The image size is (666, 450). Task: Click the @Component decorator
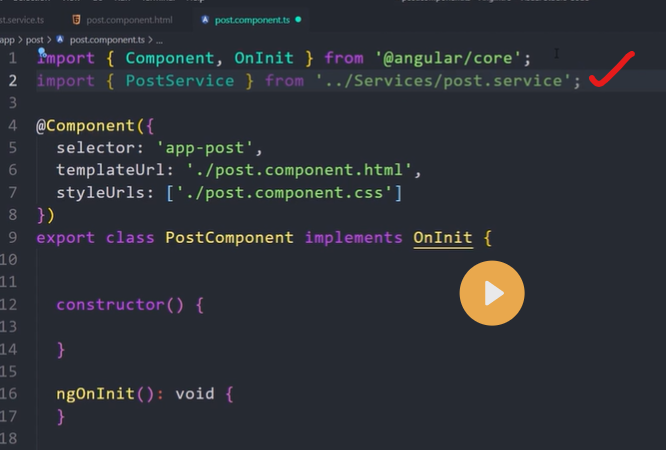(x=90, y=126)
